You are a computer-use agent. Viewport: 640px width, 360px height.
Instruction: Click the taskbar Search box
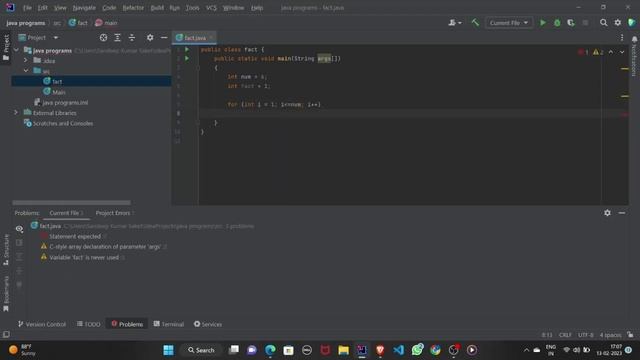point(201,350)
